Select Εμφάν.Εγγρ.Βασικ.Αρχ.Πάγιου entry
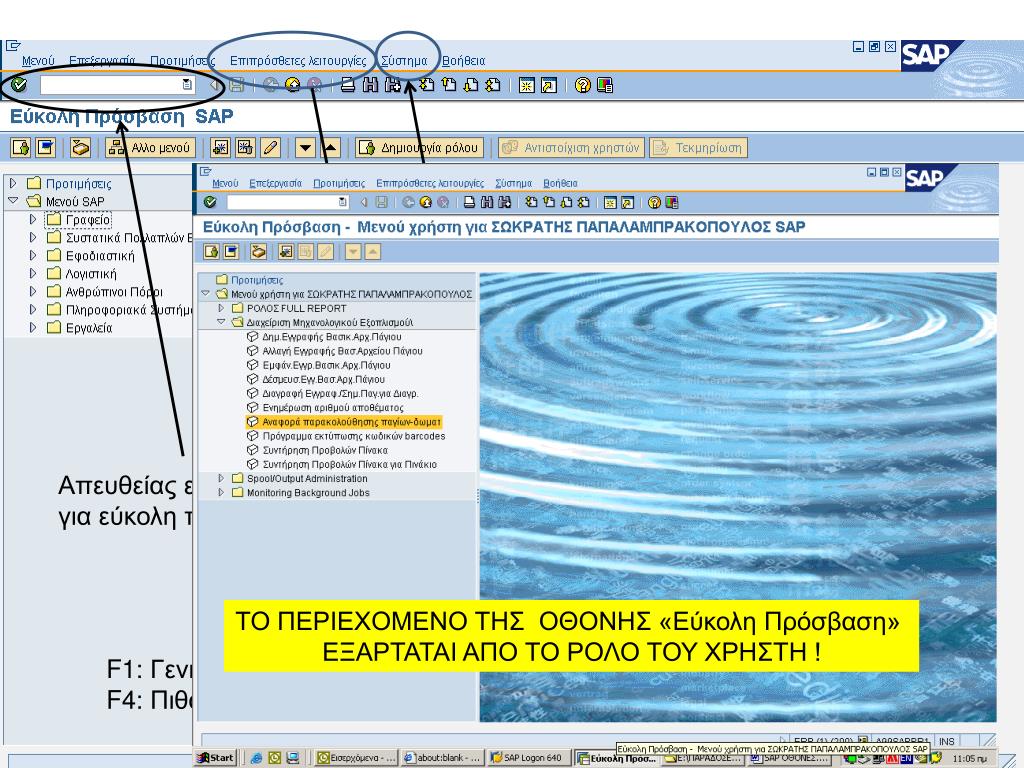 (x=326, y=365)
